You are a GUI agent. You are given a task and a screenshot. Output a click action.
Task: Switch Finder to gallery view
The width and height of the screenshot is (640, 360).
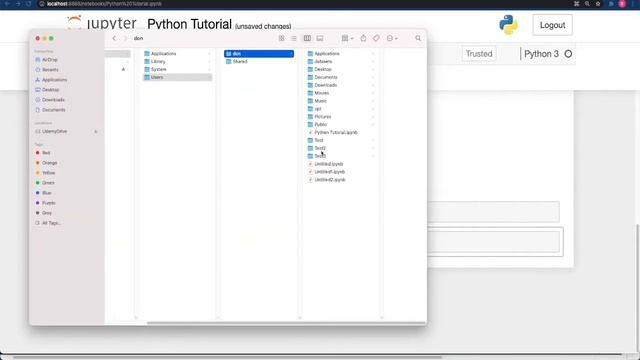320,38
